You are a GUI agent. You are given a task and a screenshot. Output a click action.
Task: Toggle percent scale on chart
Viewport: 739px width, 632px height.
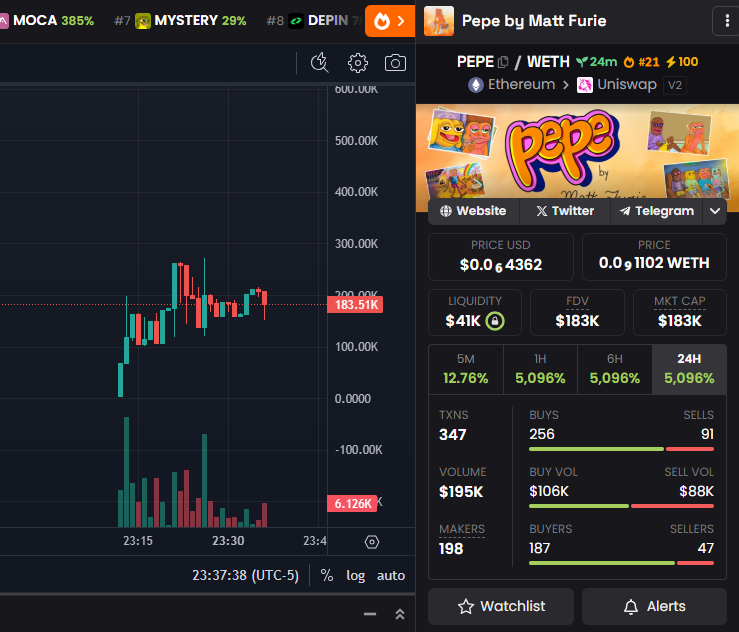(327, 575)
